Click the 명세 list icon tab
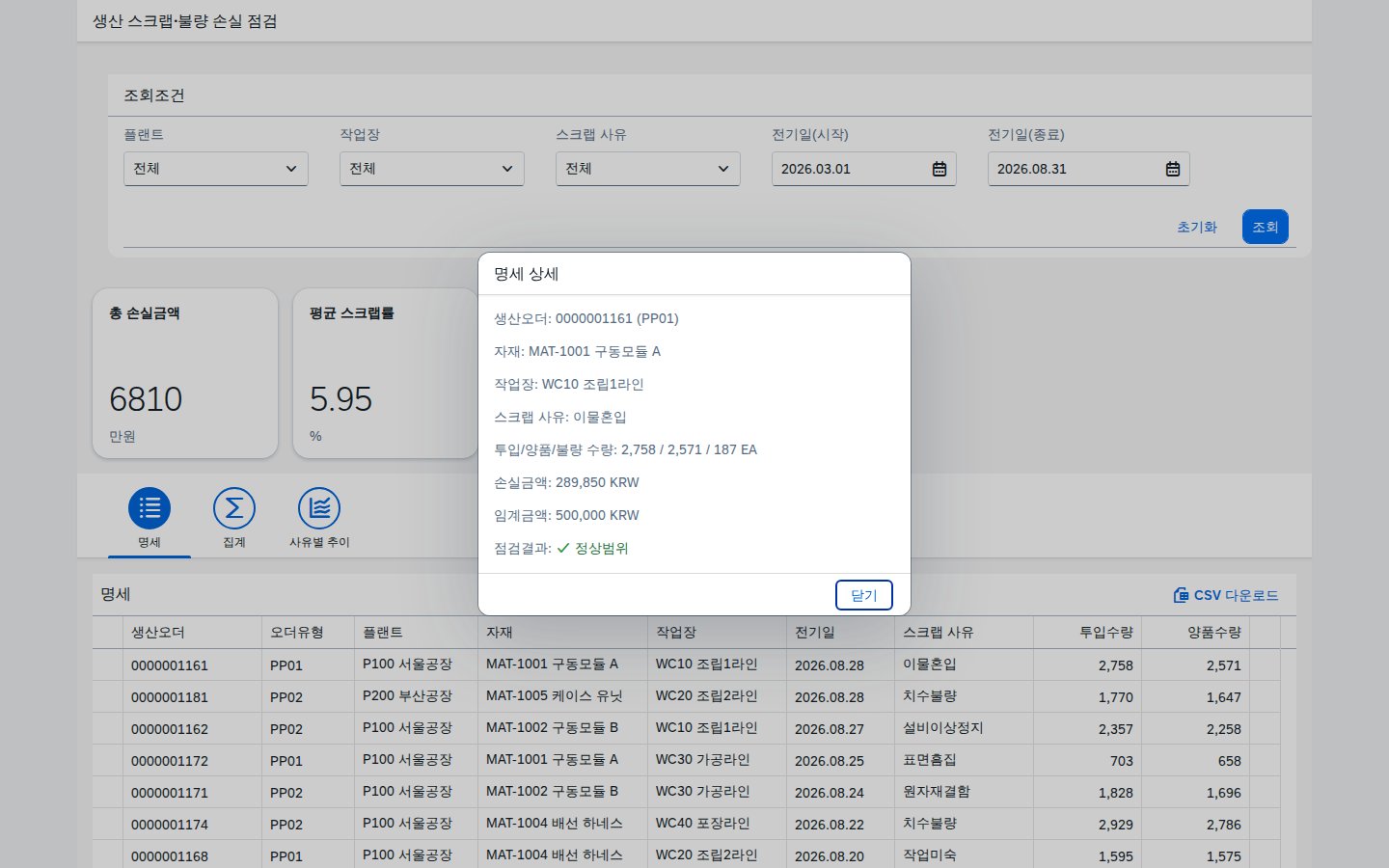This screenshot has width=1389, height=868. pyautogui.click(x=150, y=508)
